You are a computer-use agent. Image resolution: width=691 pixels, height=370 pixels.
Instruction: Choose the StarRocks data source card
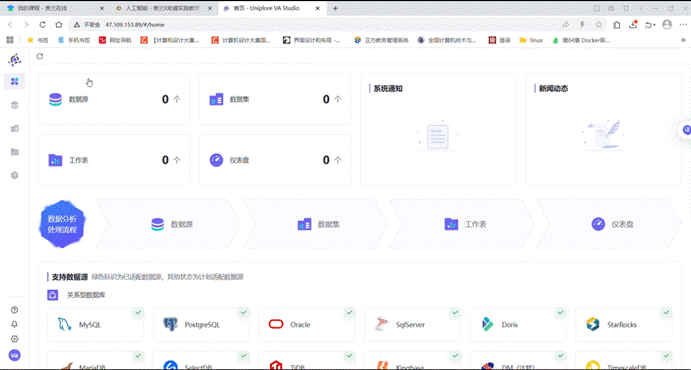pyautogui.click(x=624, y=325)
